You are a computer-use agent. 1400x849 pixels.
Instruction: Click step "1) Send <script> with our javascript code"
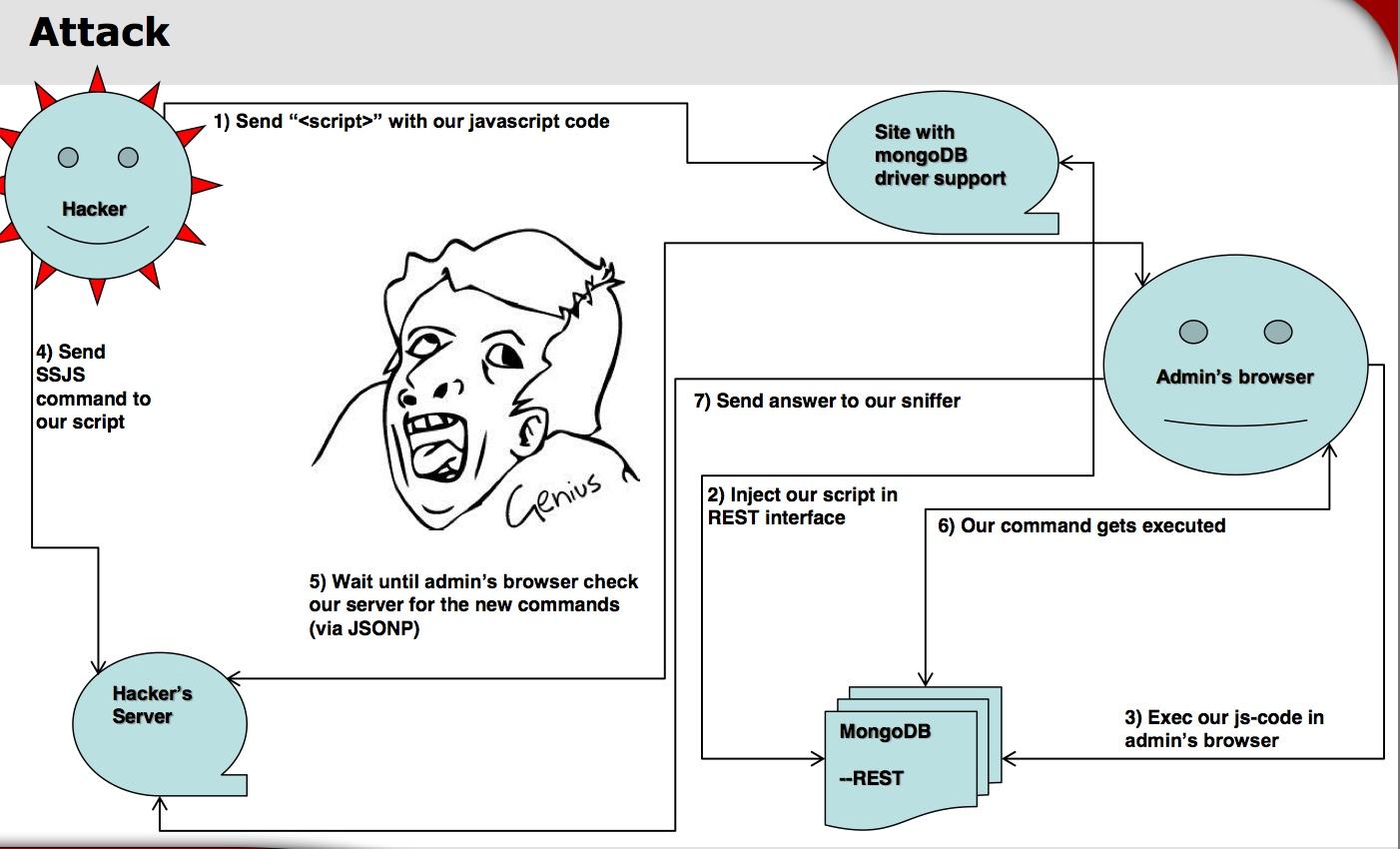pyautogui.click(x=410, y=121)
